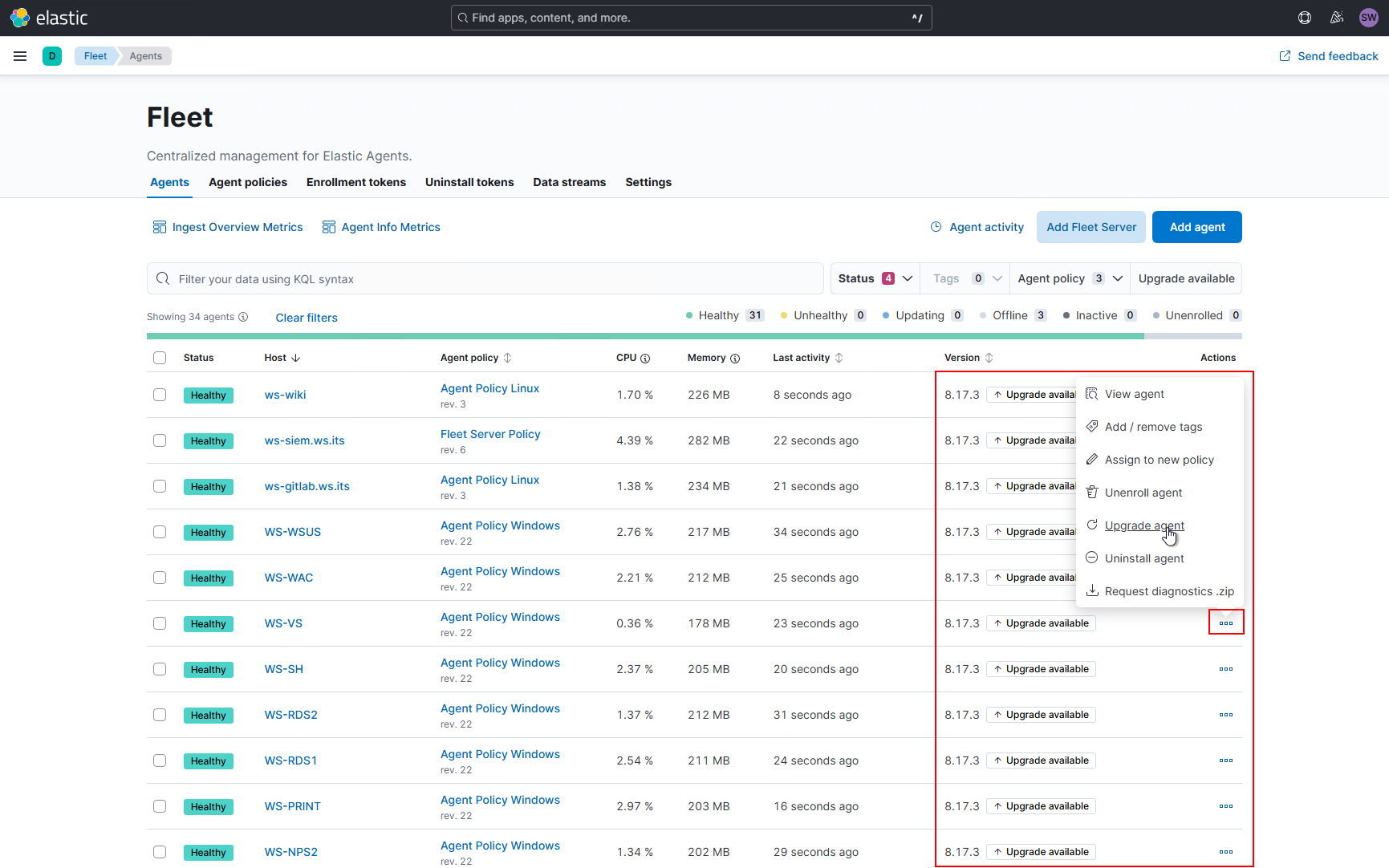Switch to the Agent policies tab
This screenshot has width=1389, height=868.
click(x=248, y=182)
